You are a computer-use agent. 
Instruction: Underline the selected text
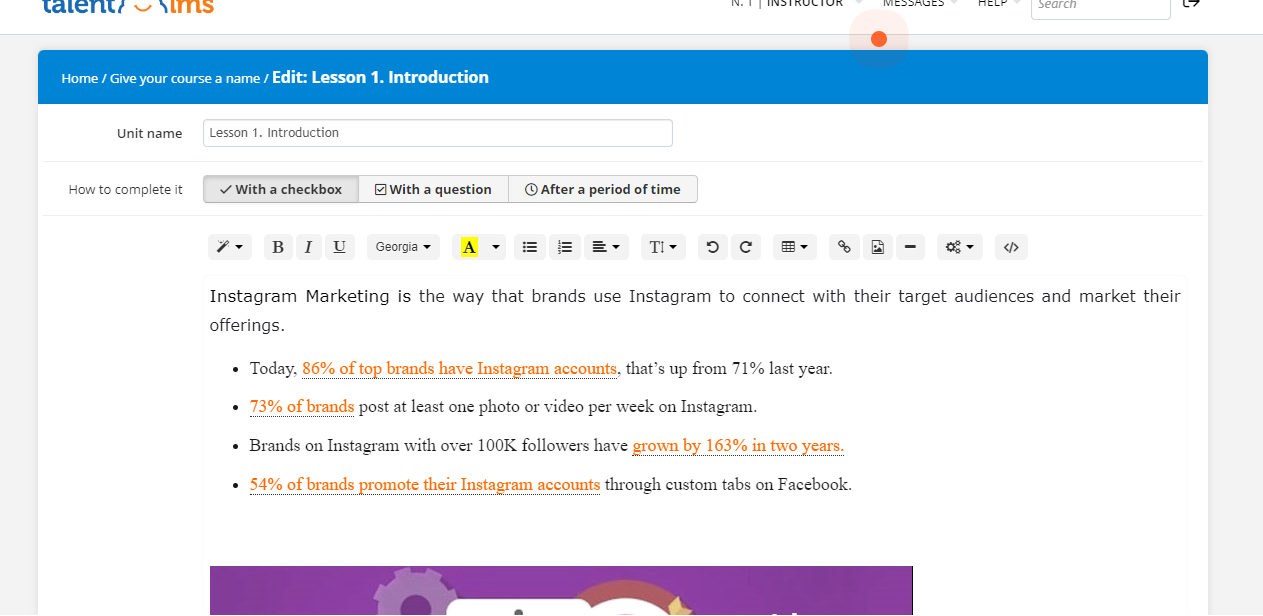(x=340, y=247)
